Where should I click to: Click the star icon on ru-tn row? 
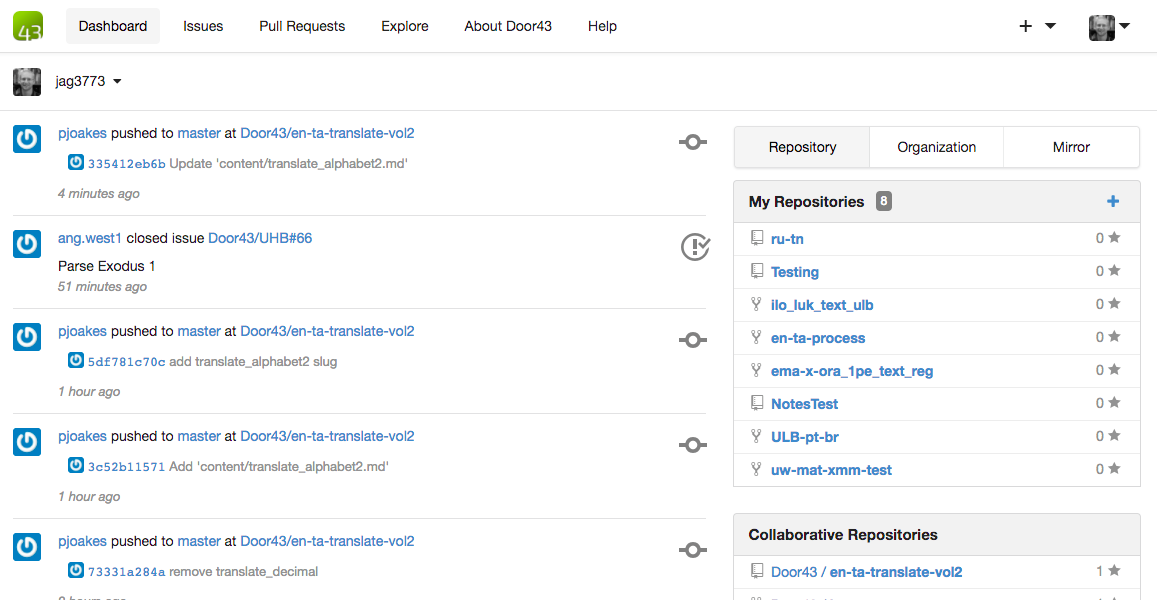1114,238
